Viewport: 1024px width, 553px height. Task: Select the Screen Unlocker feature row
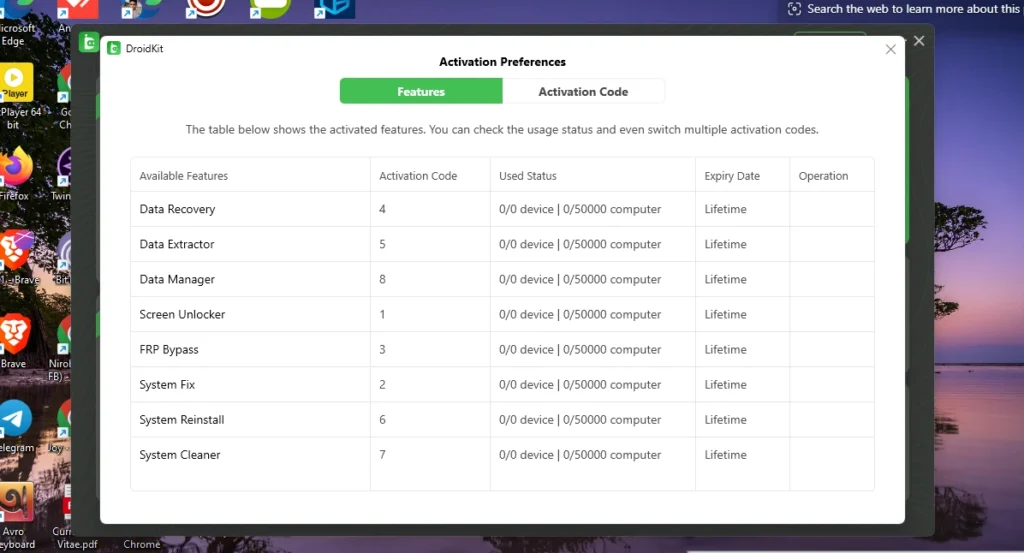point(502,315)
